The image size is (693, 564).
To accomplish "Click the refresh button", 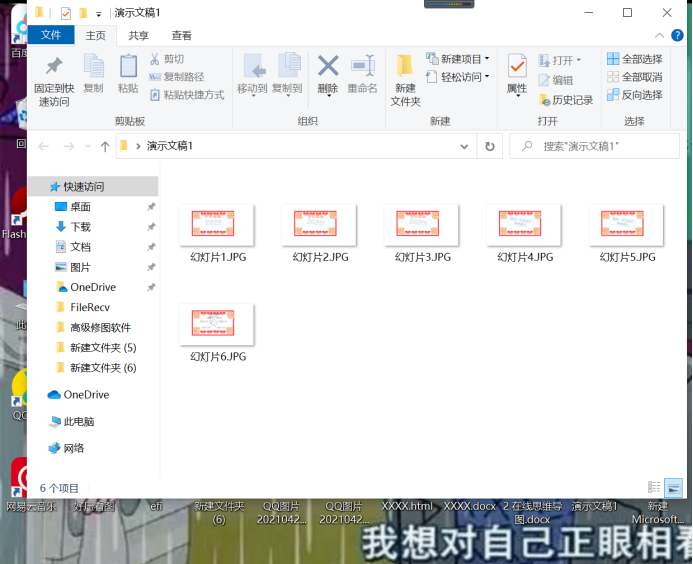I will point(490,146).
